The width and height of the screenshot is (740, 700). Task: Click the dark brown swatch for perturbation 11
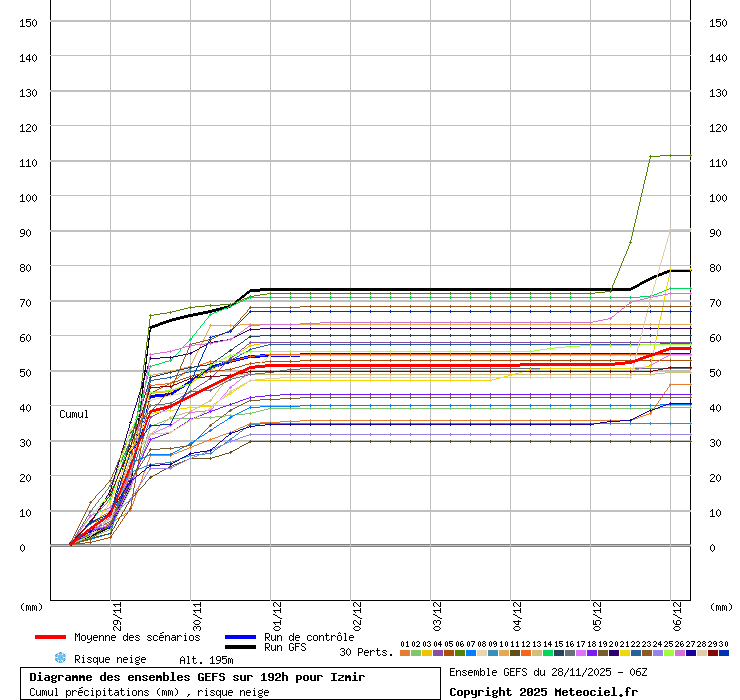click(x=515, y=653)
